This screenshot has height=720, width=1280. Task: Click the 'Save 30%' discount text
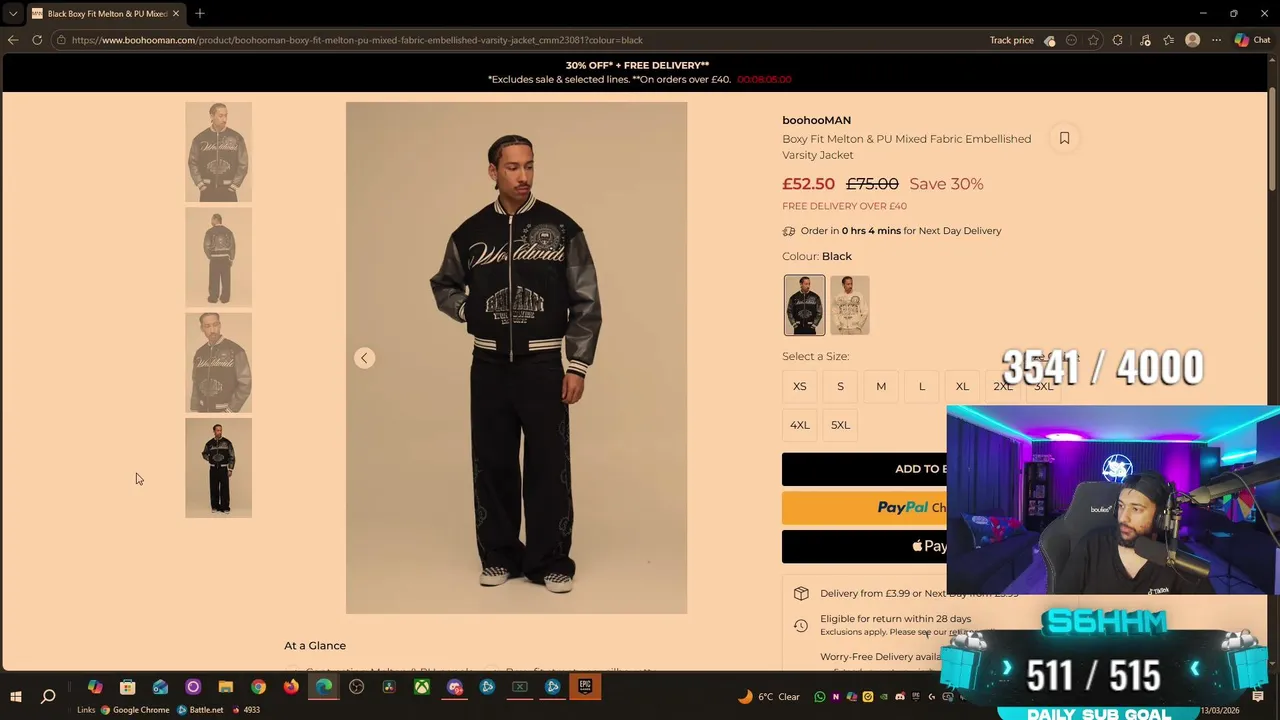coord(946,184)
